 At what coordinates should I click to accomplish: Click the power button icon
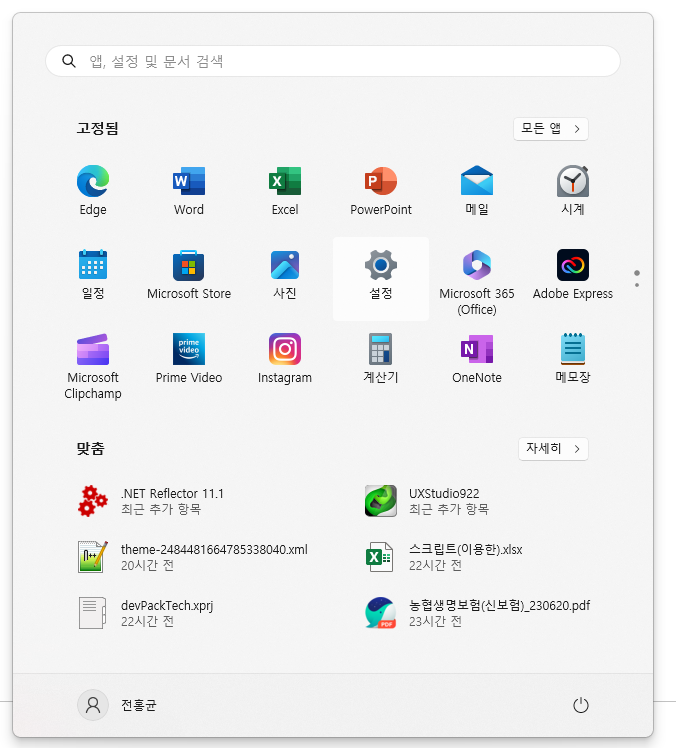[580, 705]
